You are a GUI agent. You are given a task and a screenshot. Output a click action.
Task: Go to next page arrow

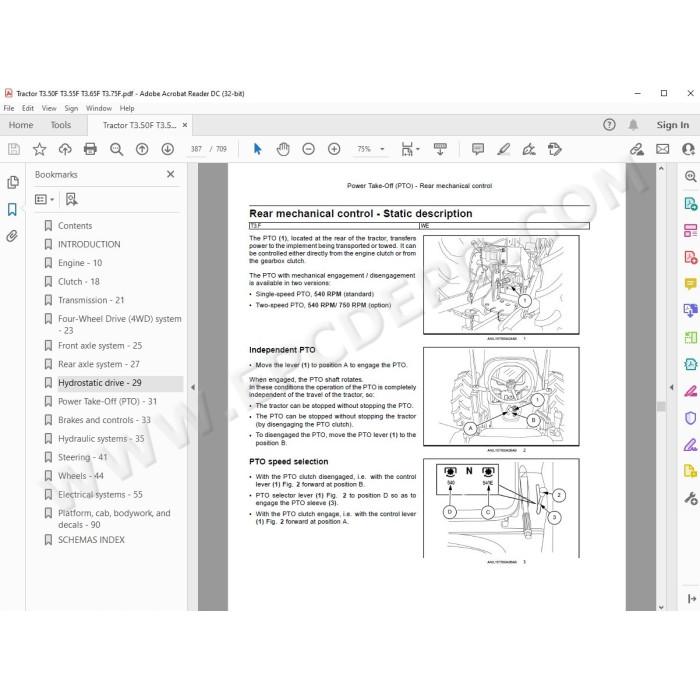(x=167, y=149)
